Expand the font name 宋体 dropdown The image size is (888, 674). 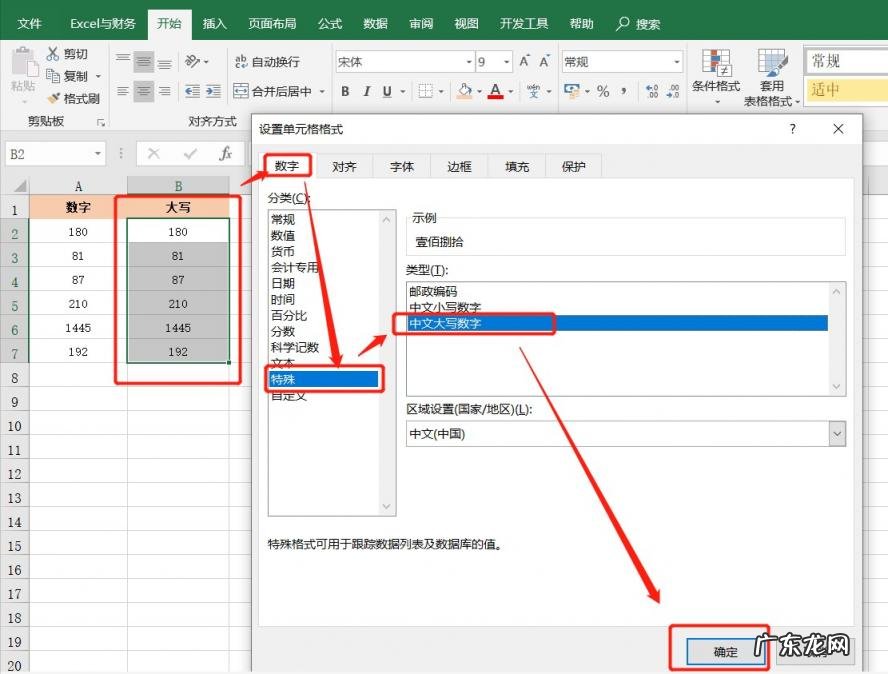[x=468, y=62]
